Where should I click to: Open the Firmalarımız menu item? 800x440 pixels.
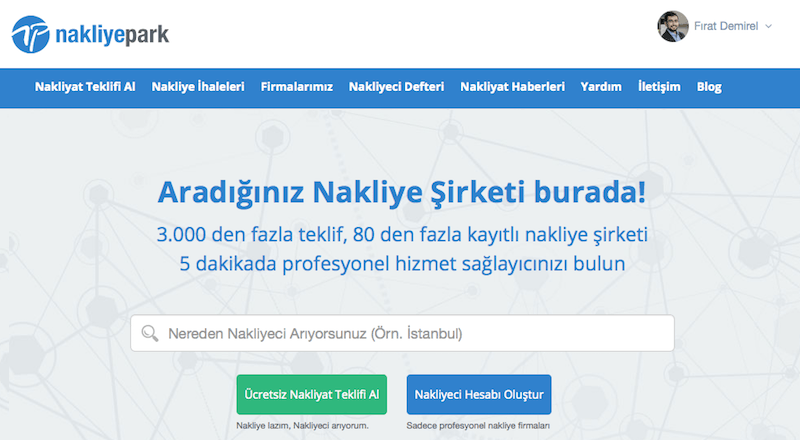(296, 87)
